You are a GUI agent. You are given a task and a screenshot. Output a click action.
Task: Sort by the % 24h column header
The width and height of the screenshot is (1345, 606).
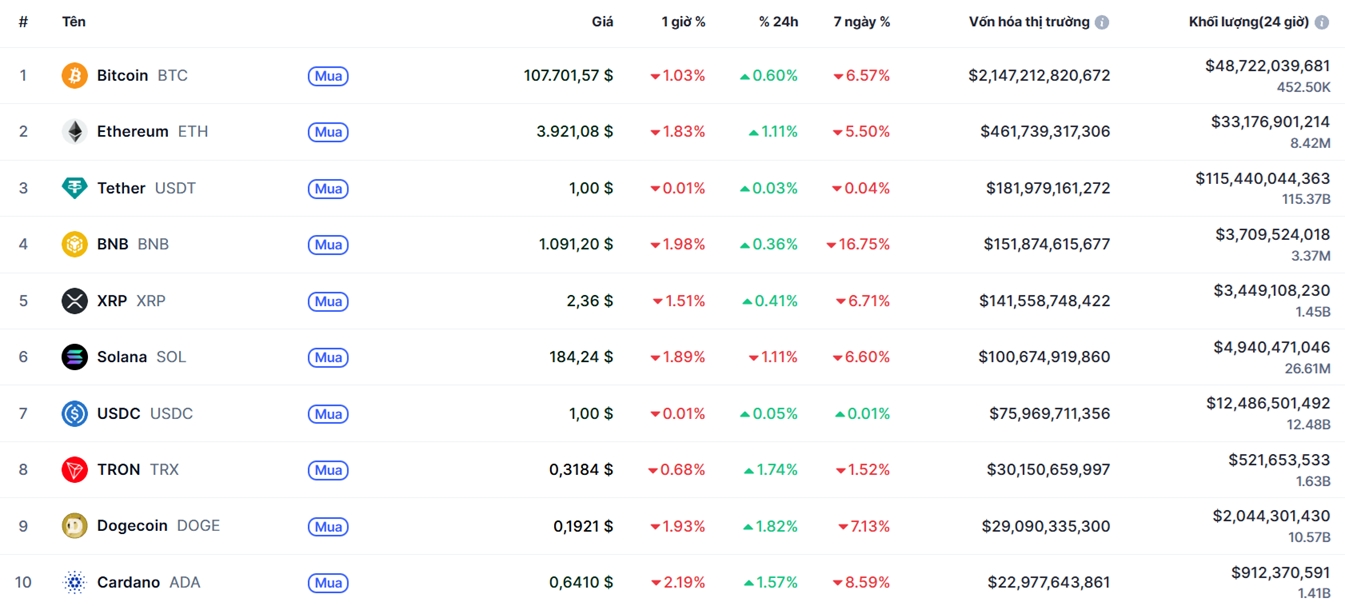coord(778,22)
